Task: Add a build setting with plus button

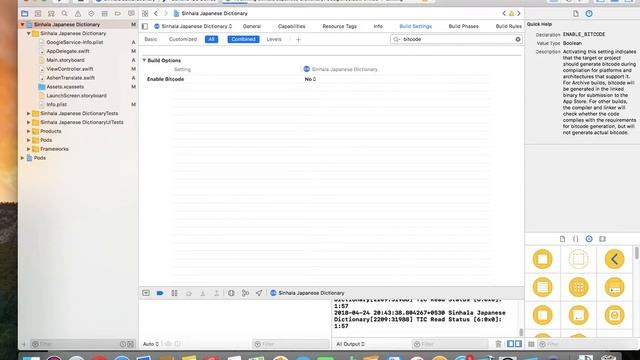Action: click(x=298, y=40)
